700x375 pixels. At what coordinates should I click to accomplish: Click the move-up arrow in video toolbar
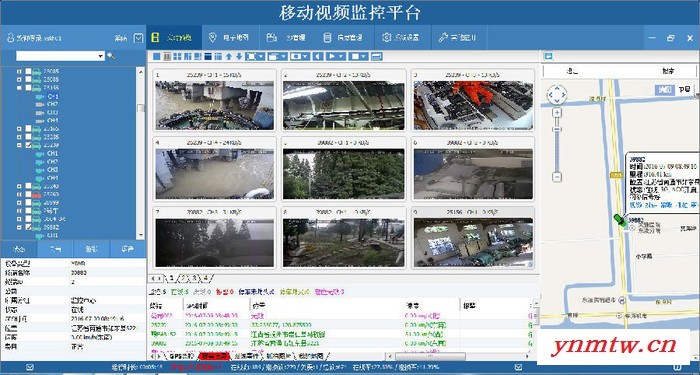[x=229, y=56]
